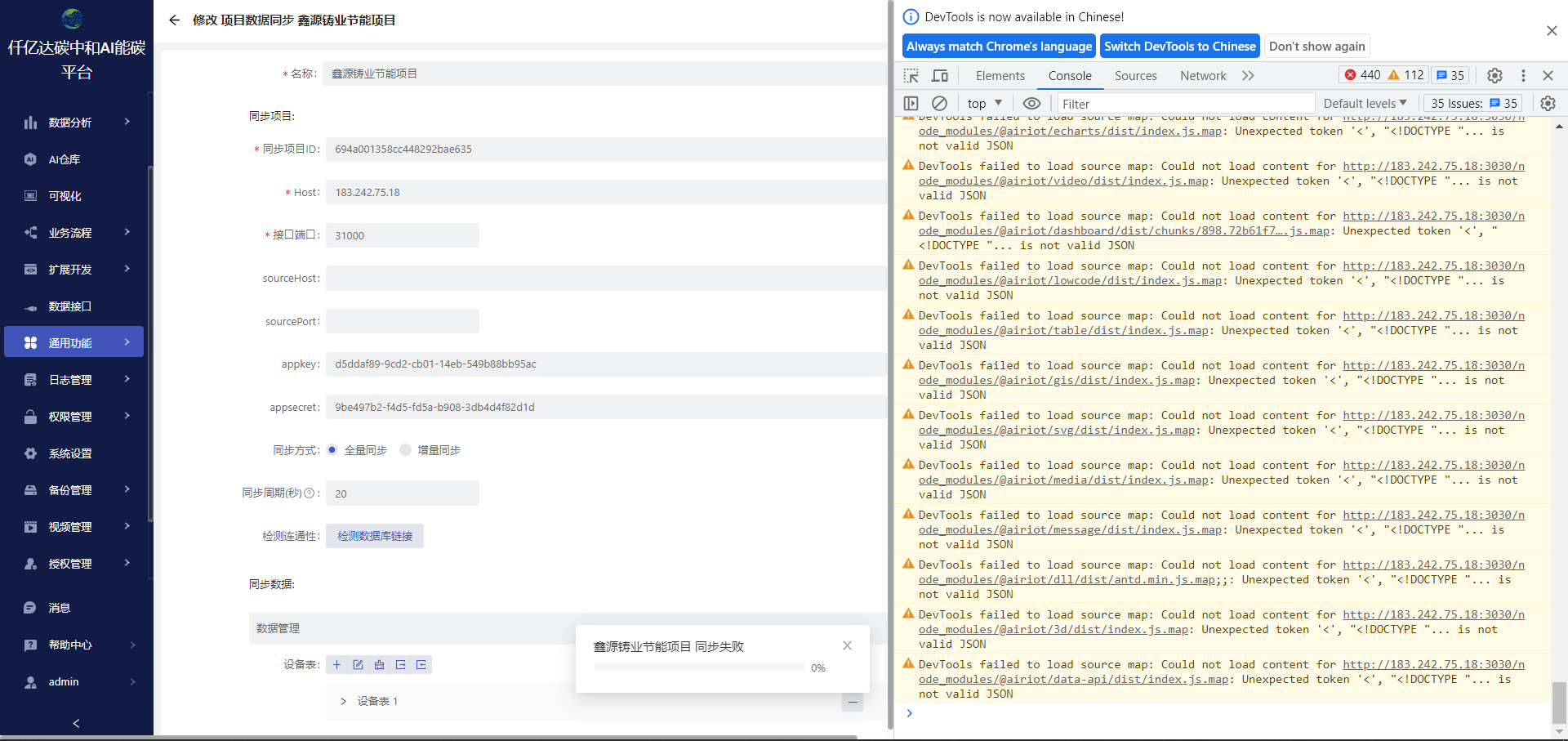Click the add (+) icon beside 设备表
This screenshot has width=1568, height=741.
point(336,665)
